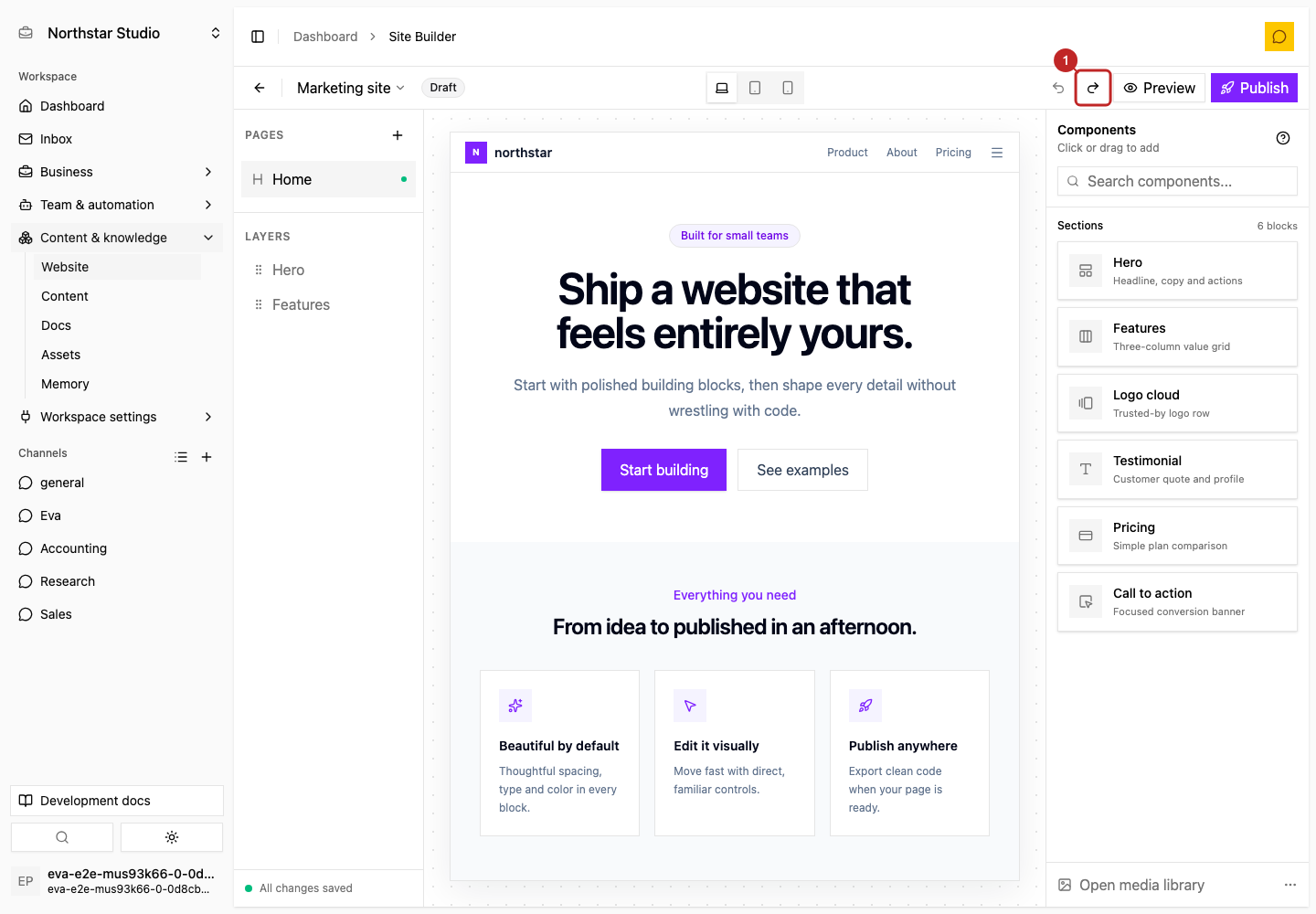Image resolution: width=1316 pixels, height=914 pixels.
Task: Open Development docs link
Action: (x=117, y=801)
